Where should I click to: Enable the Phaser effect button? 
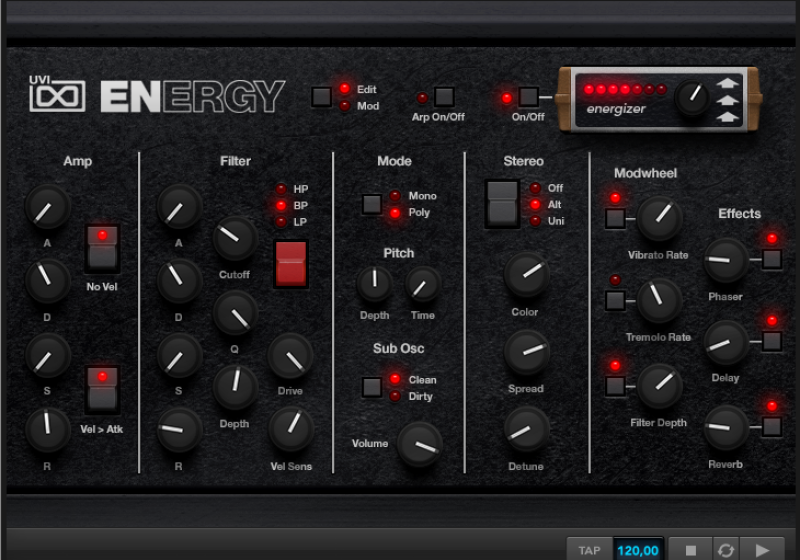pos(771,260)
